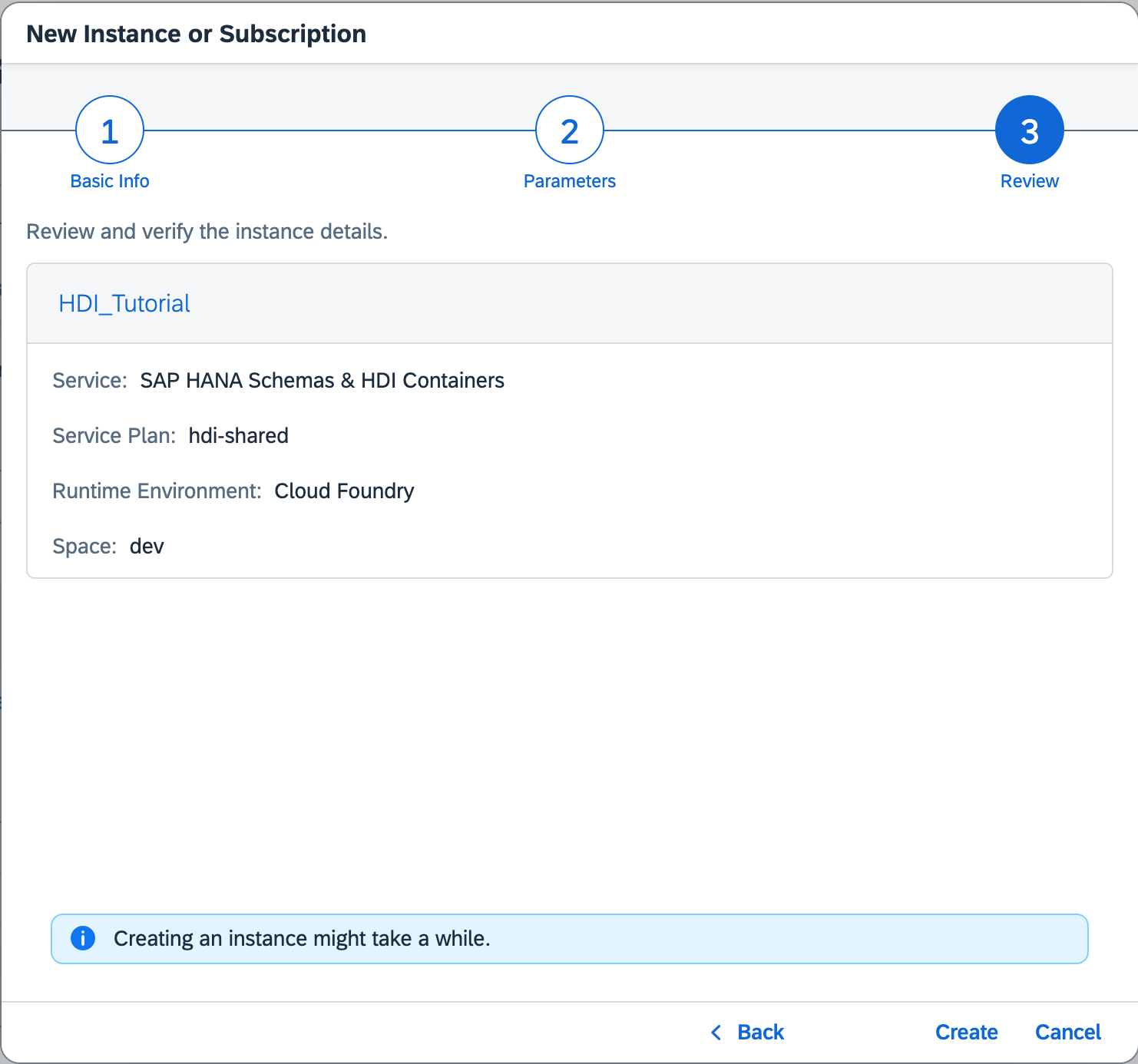Click the Runtime Environment field label
Image resolution: width=1138 pixels, height=1064 pixels.
(157, 491)
